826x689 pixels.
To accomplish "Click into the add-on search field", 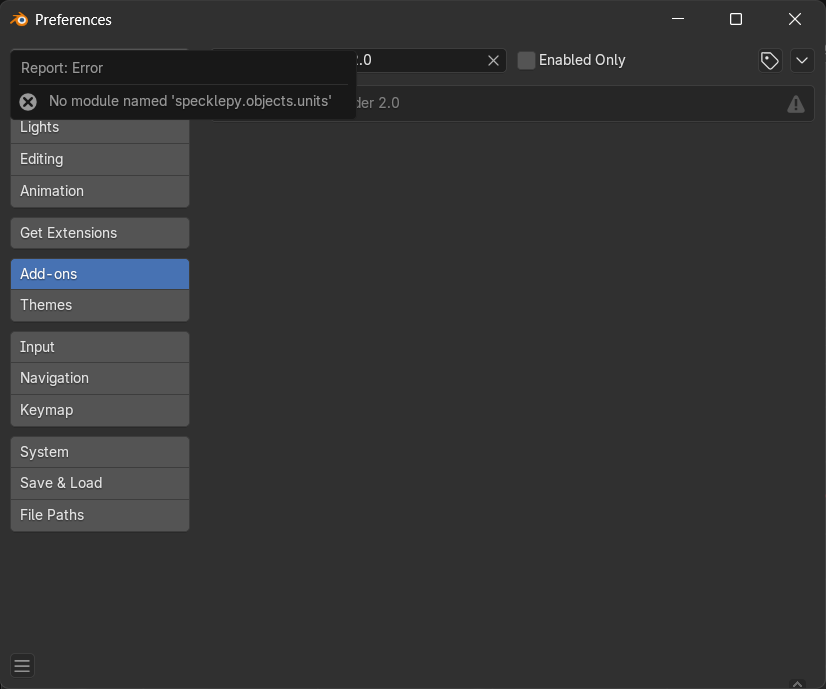I will pyautogui.click(x=421, y=61).
